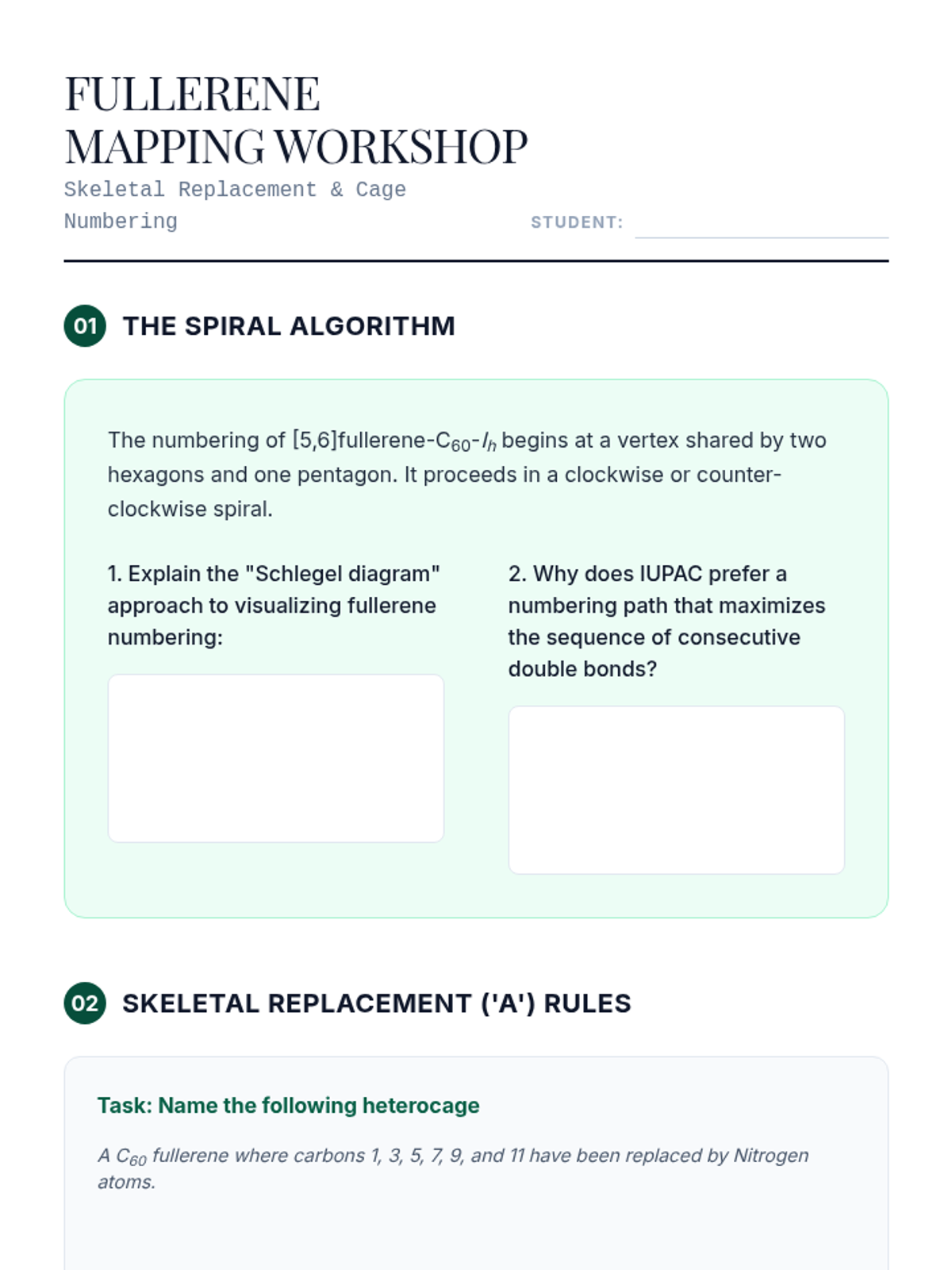Click the fullerene numbering intro paragraph
952x1270 pixels.
(467, 475)
